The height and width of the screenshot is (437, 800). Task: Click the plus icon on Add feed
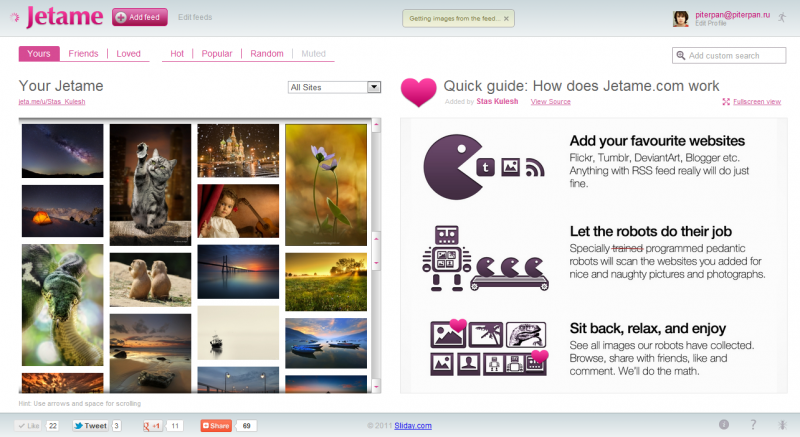[121, 17]
